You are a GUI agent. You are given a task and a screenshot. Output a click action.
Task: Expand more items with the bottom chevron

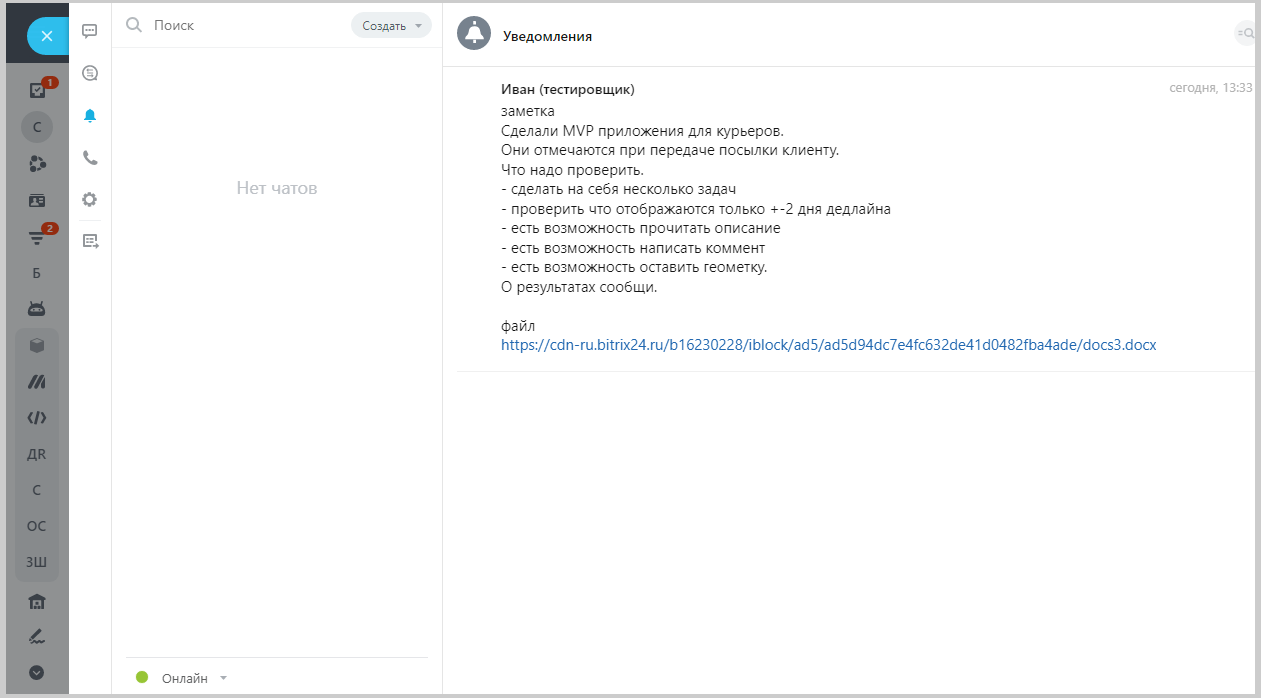pos(37,672)
